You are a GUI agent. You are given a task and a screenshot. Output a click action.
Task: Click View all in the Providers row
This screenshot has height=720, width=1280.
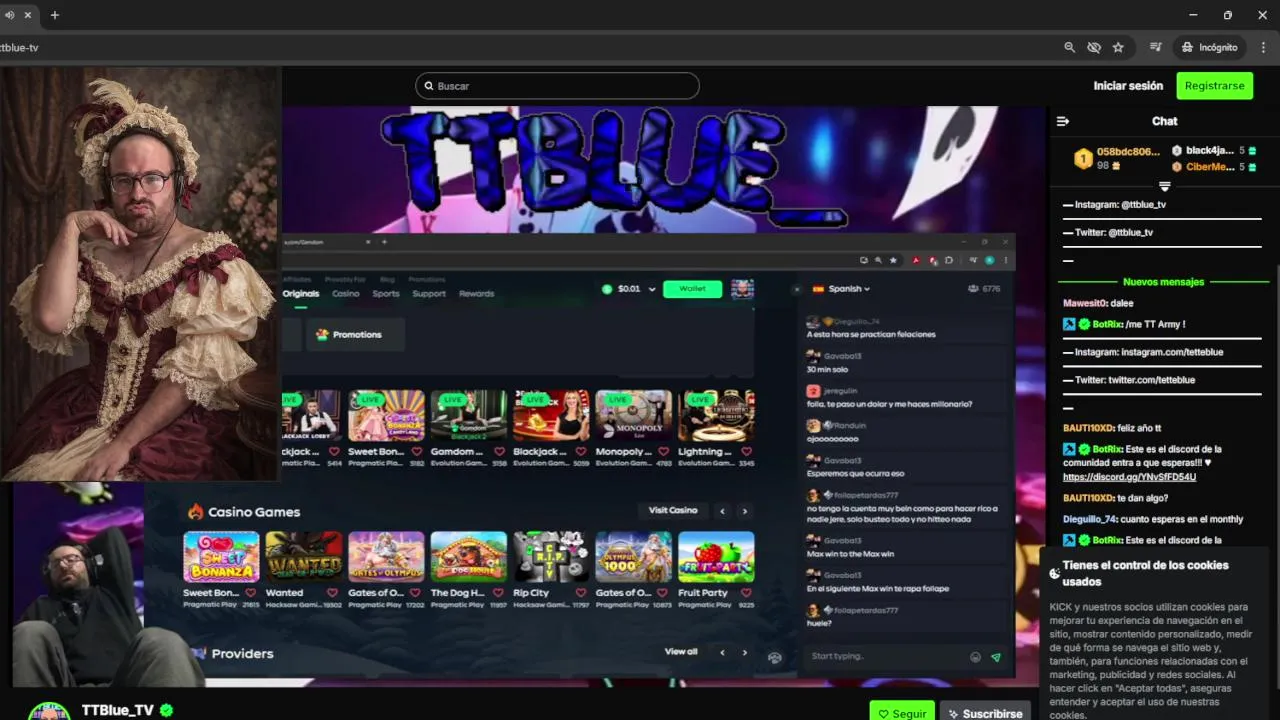[681, 652]
